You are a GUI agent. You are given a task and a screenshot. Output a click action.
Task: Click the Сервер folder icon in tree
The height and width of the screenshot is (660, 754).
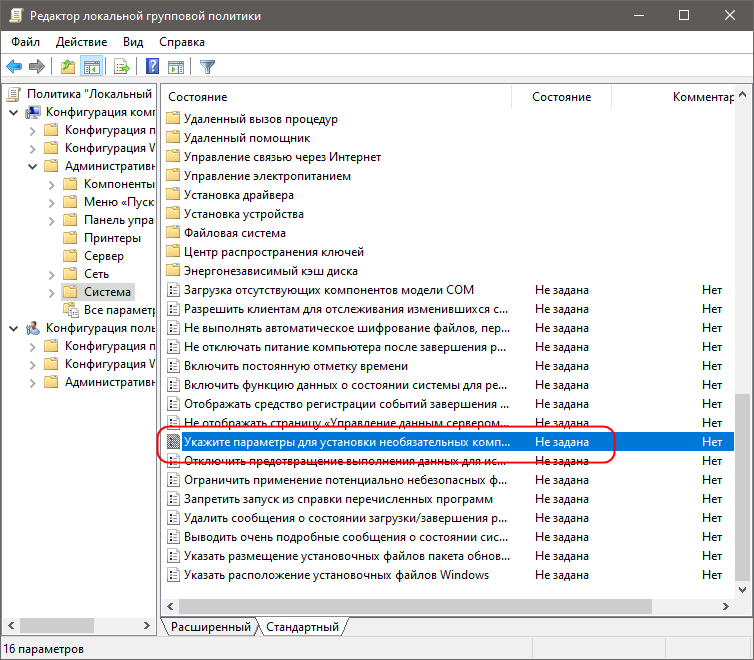pos(70,256)
